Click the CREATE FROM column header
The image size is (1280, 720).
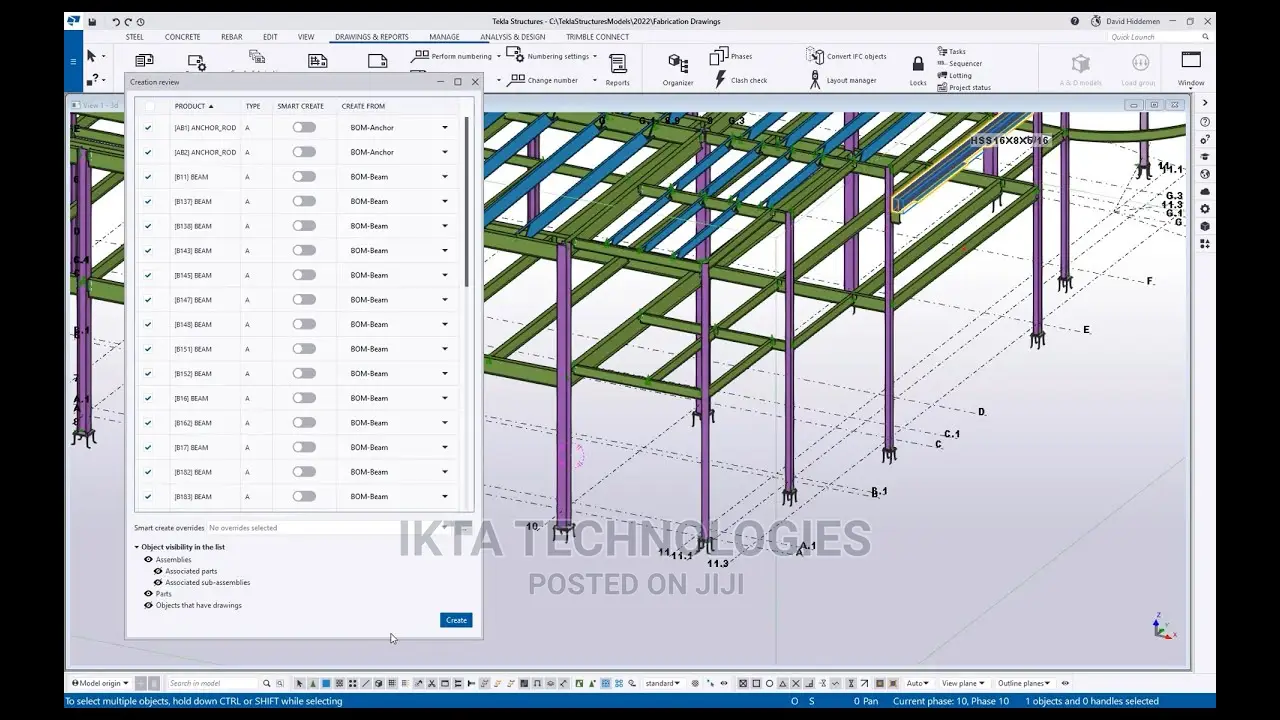363,106
